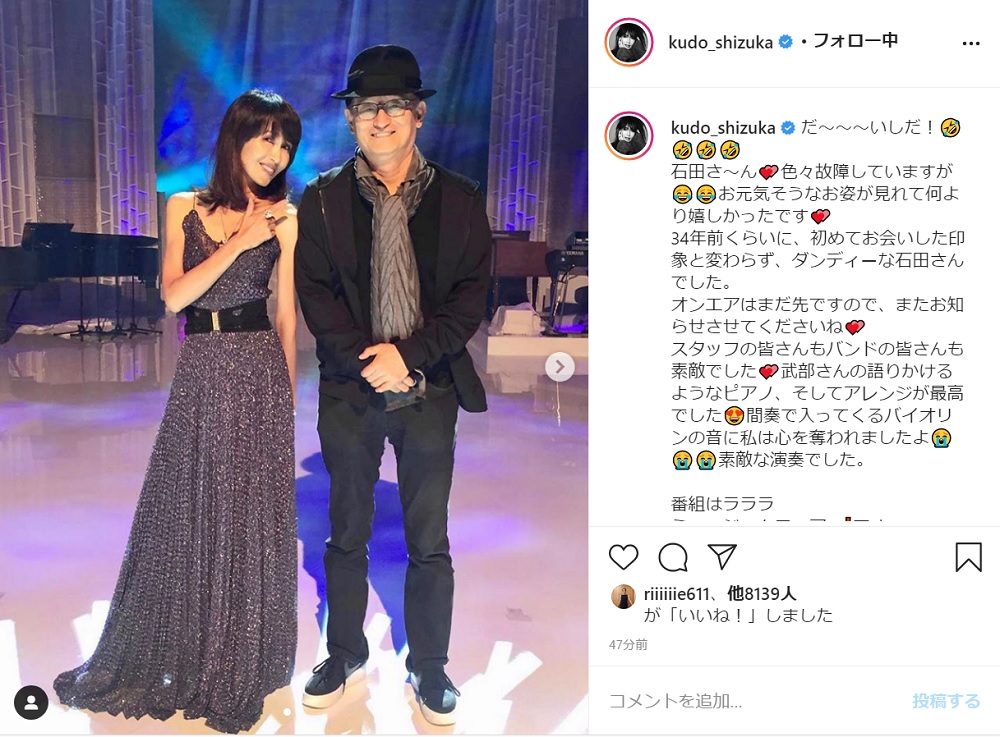Like the post with the heart icon
Image resolution: width=1000 pixels, height=737 pixels.
(623, 557)
